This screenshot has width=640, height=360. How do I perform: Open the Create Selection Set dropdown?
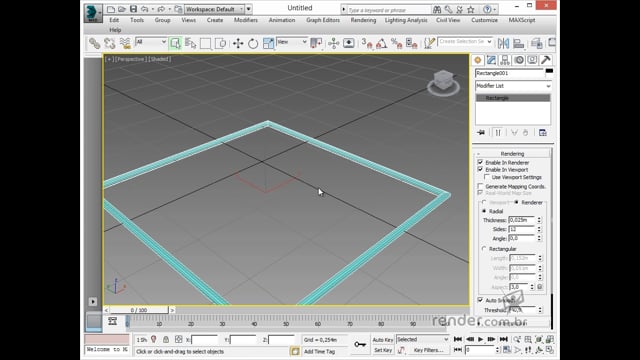click(465, 42)
